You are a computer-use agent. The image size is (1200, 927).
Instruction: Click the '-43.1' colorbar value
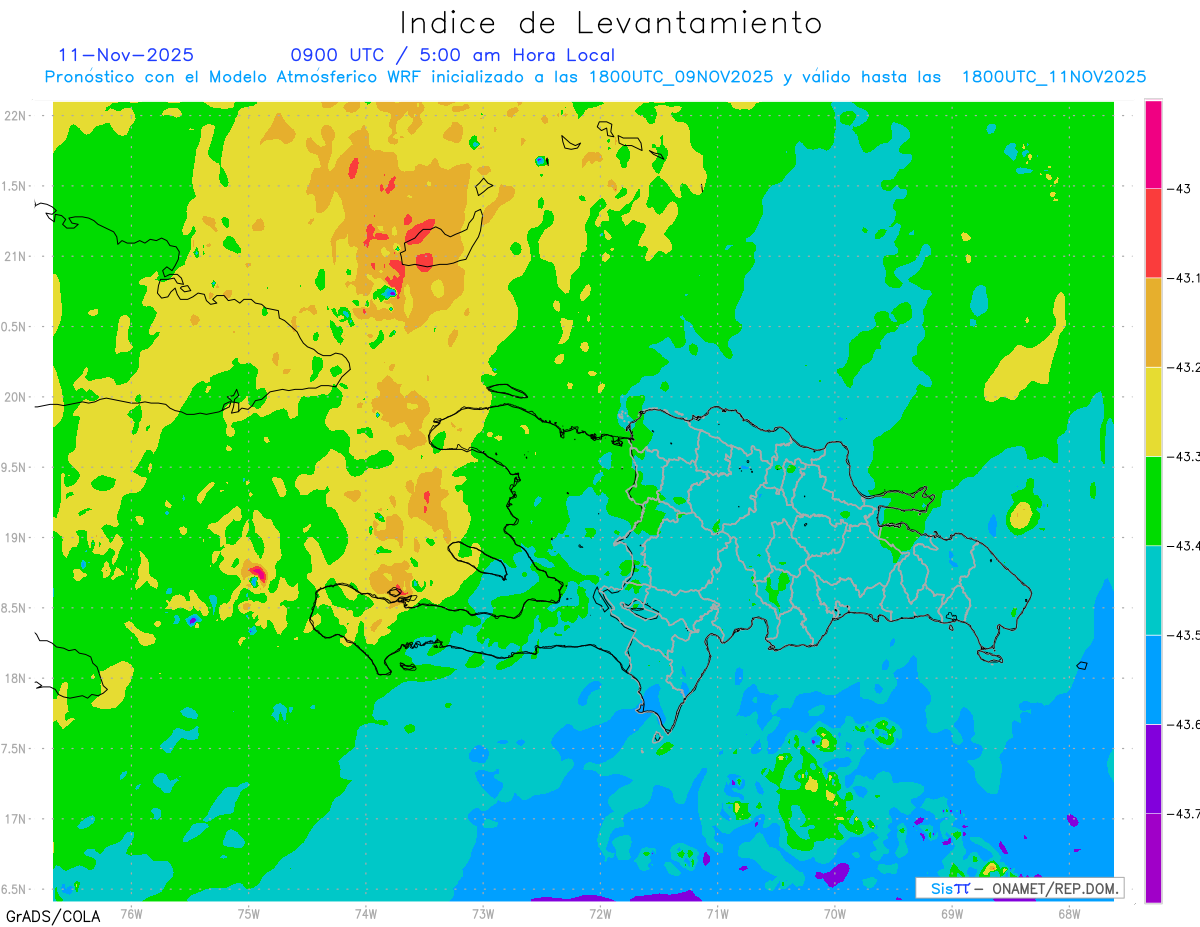point(1183,278)
